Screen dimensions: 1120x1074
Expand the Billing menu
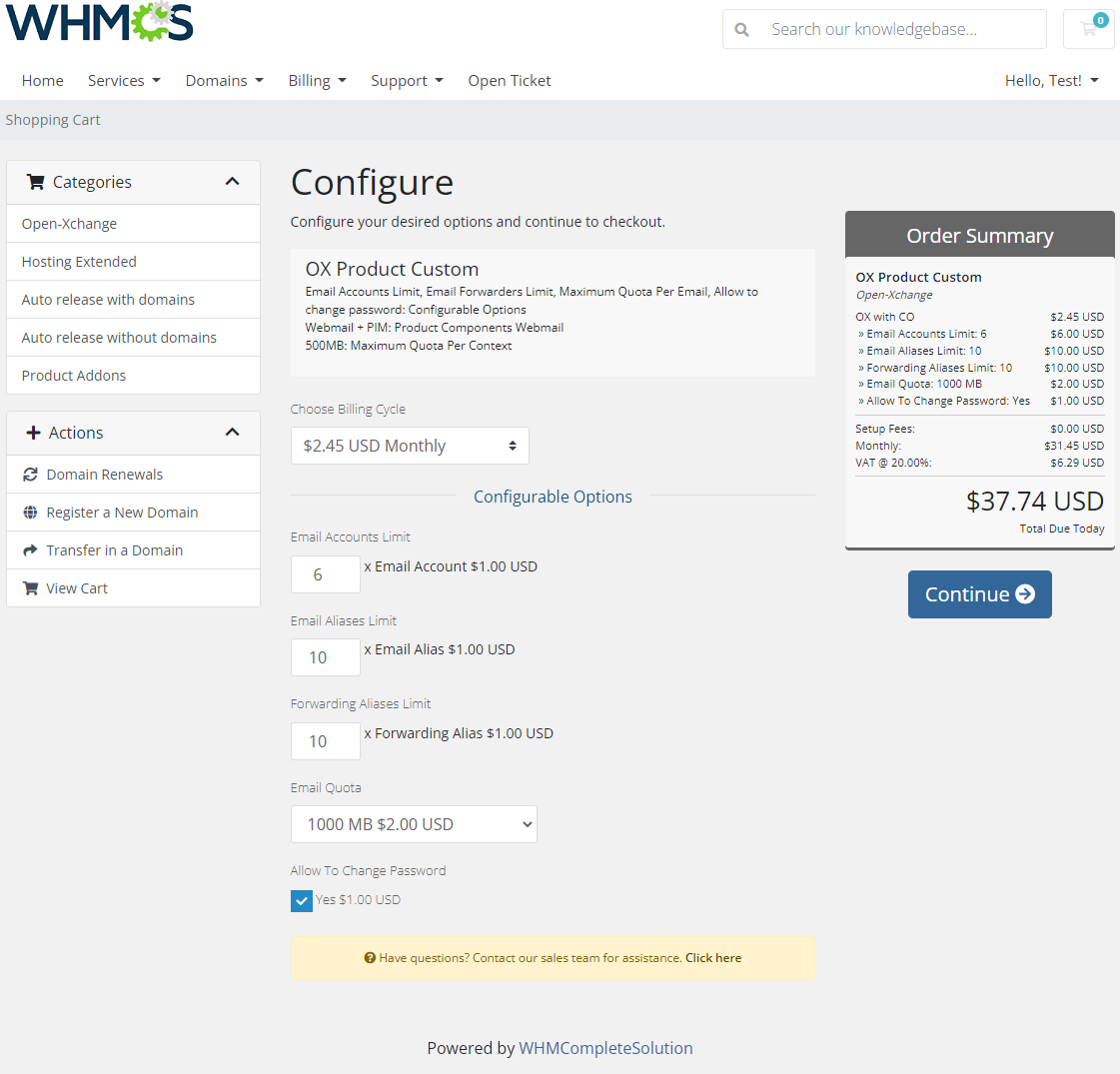click(x=317, y=81)
